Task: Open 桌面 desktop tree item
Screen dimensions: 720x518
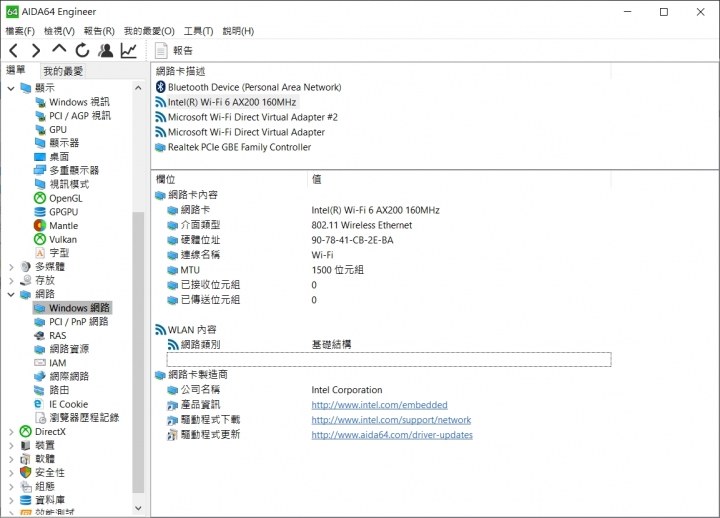Action: (x=59, y=157)
